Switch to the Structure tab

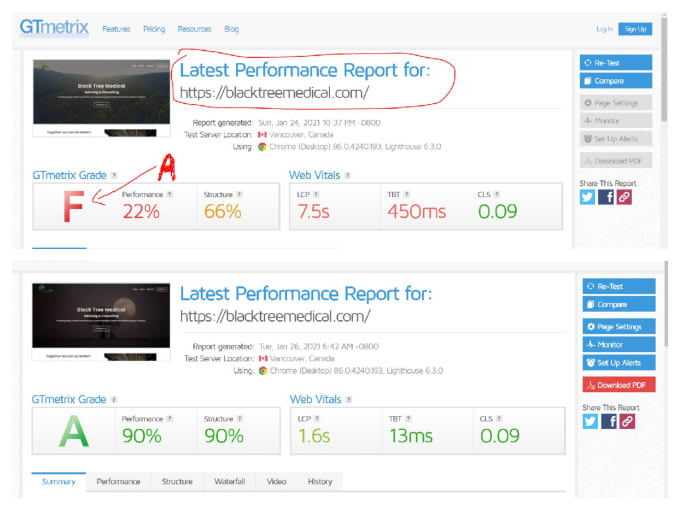pyautogui.click(x=177, y=481)
